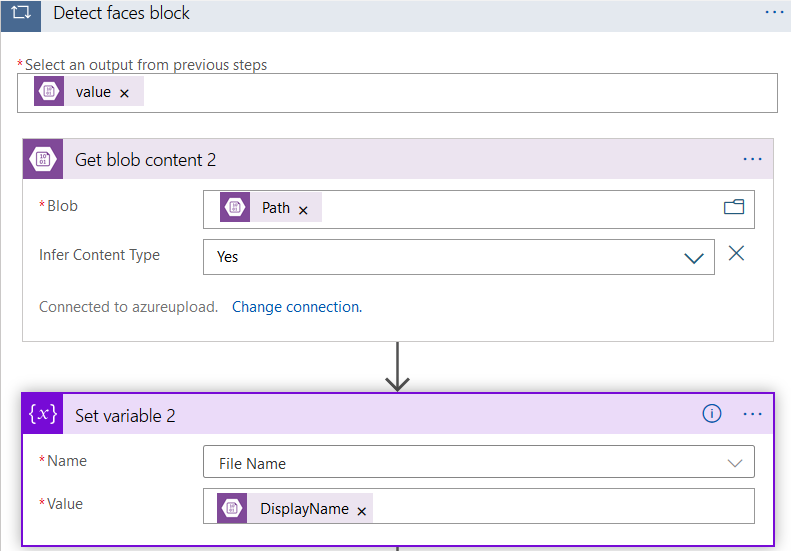Click the Path token icon
The height and width of the screenshot is (551, 791).
coord(235,207)
